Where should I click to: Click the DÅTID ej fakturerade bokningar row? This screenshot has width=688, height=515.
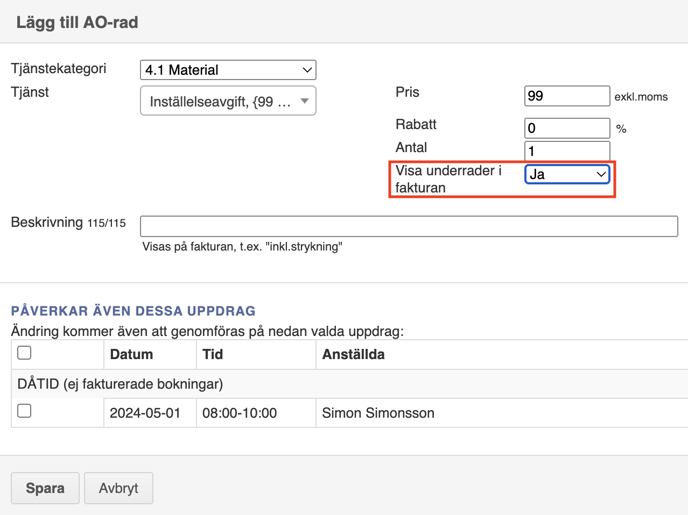tap(350, 384)
